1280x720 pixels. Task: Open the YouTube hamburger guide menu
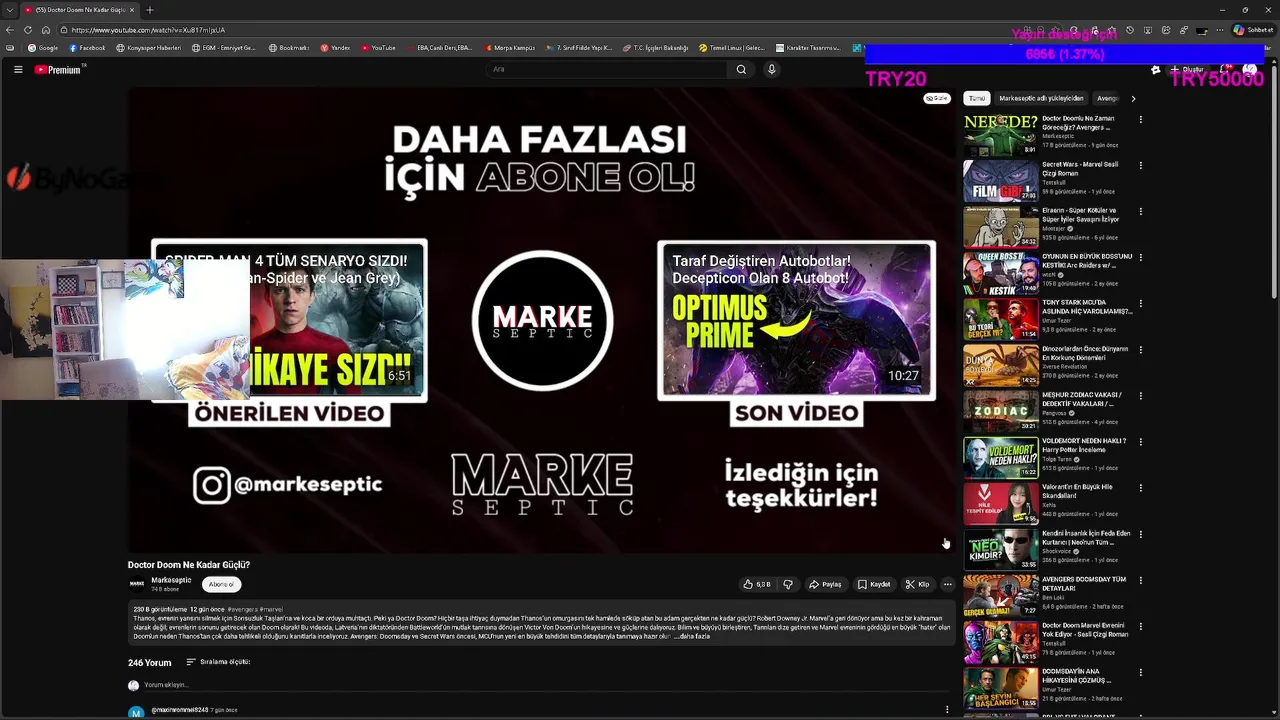coord(18,70)
